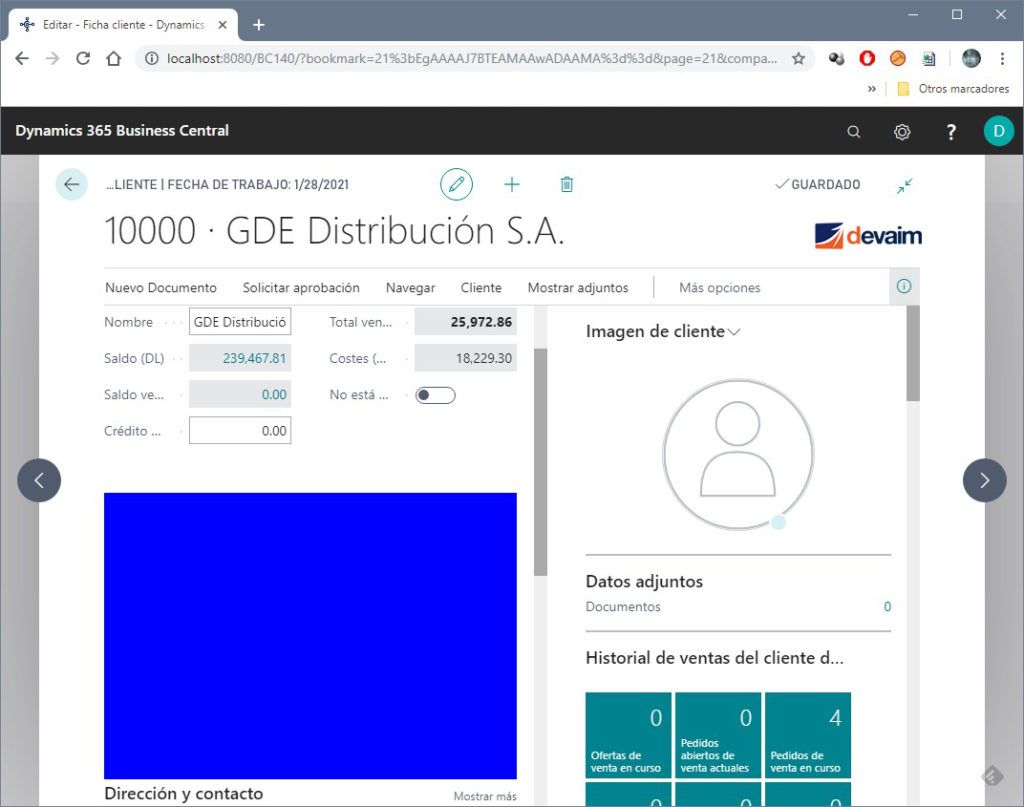Go back with the browser back arrow
The width and height of the screenshot is (1024, 807).
click(x=22, y=59)
